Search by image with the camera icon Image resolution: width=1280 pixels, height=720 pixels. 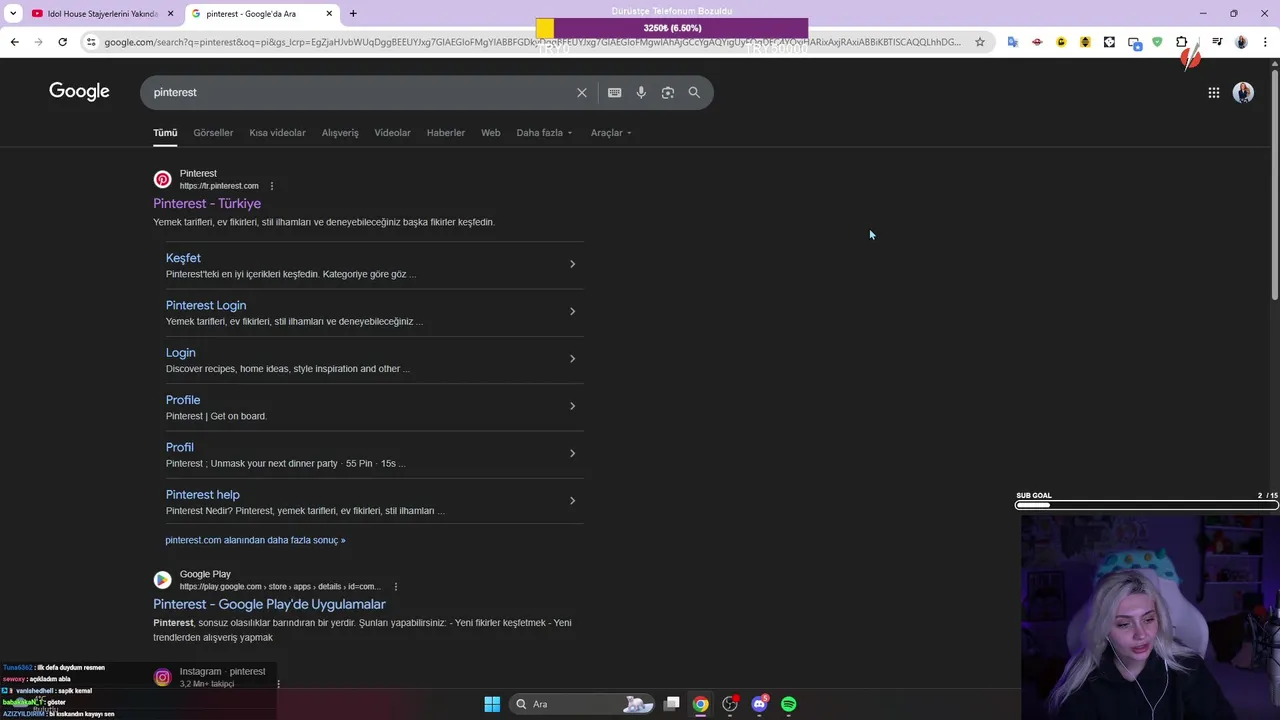click(667, 92)
